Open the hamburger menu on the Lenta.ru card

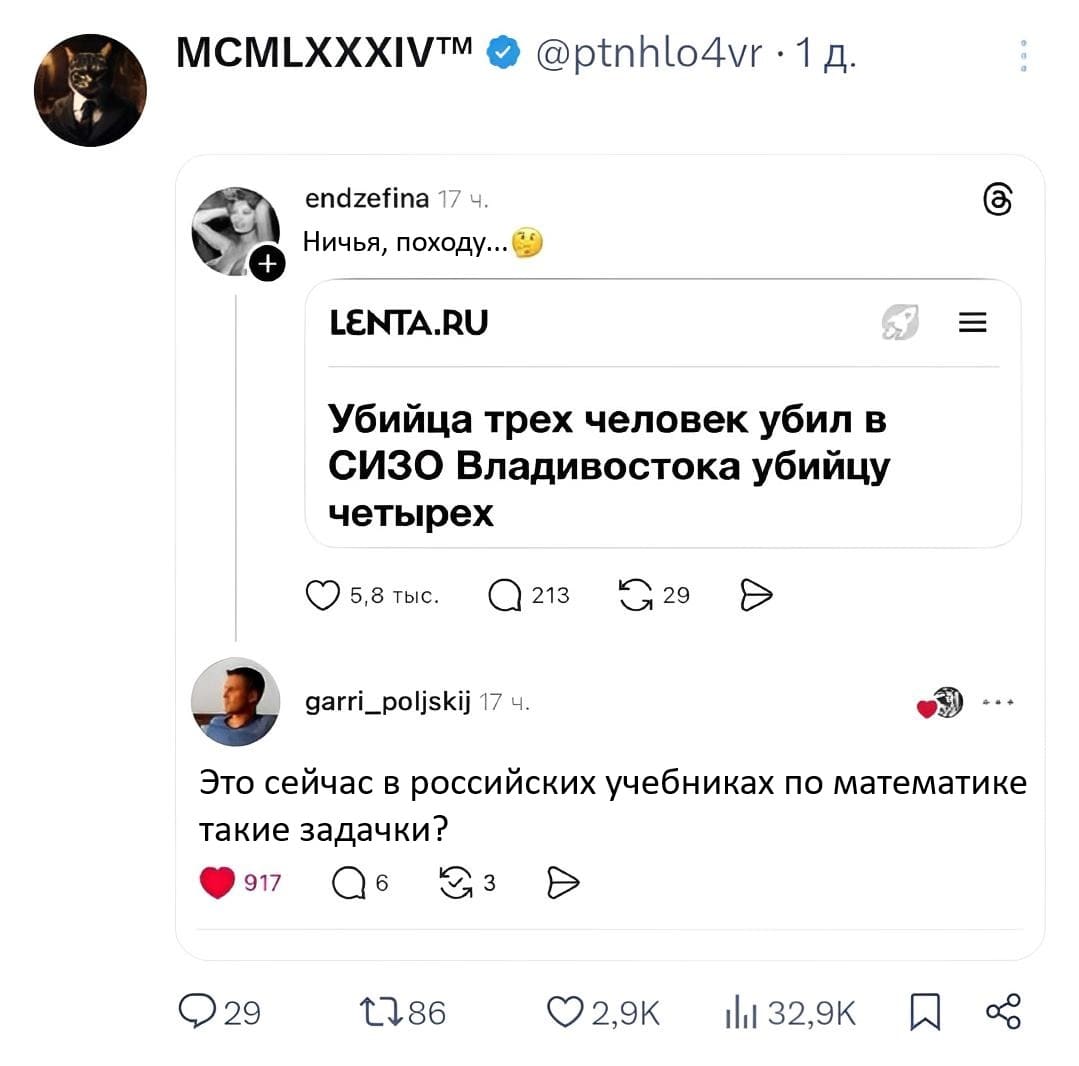[972, 322]
